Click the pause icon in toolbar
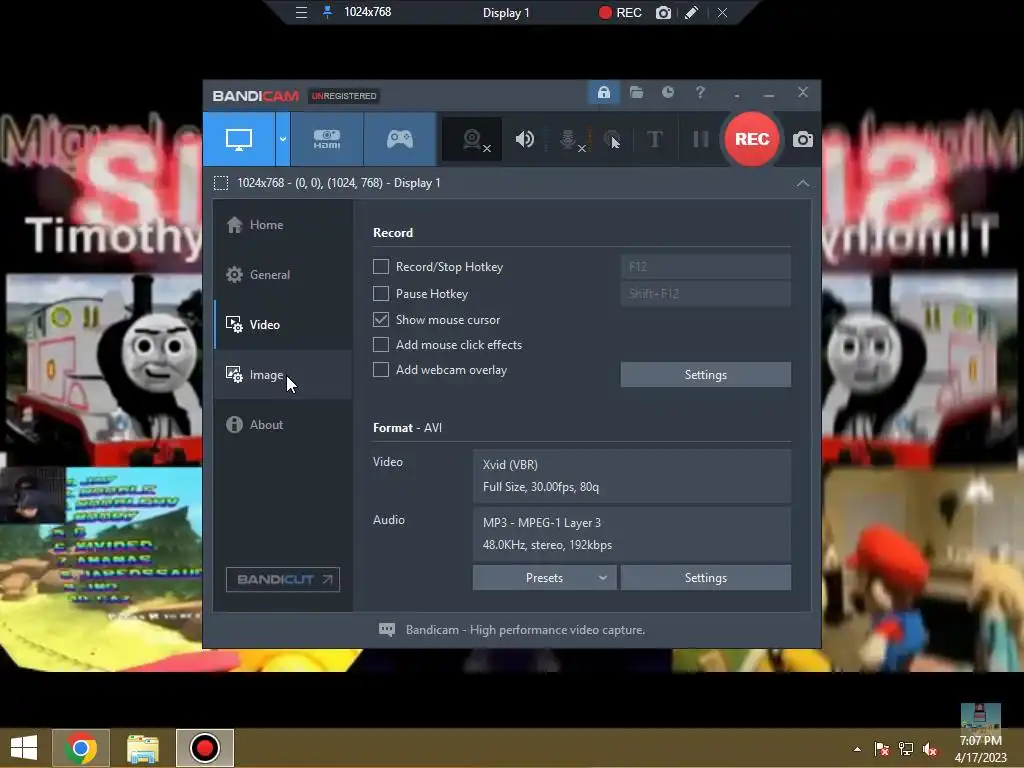This screenshot has width=1024, height=768. coord(701,139)
